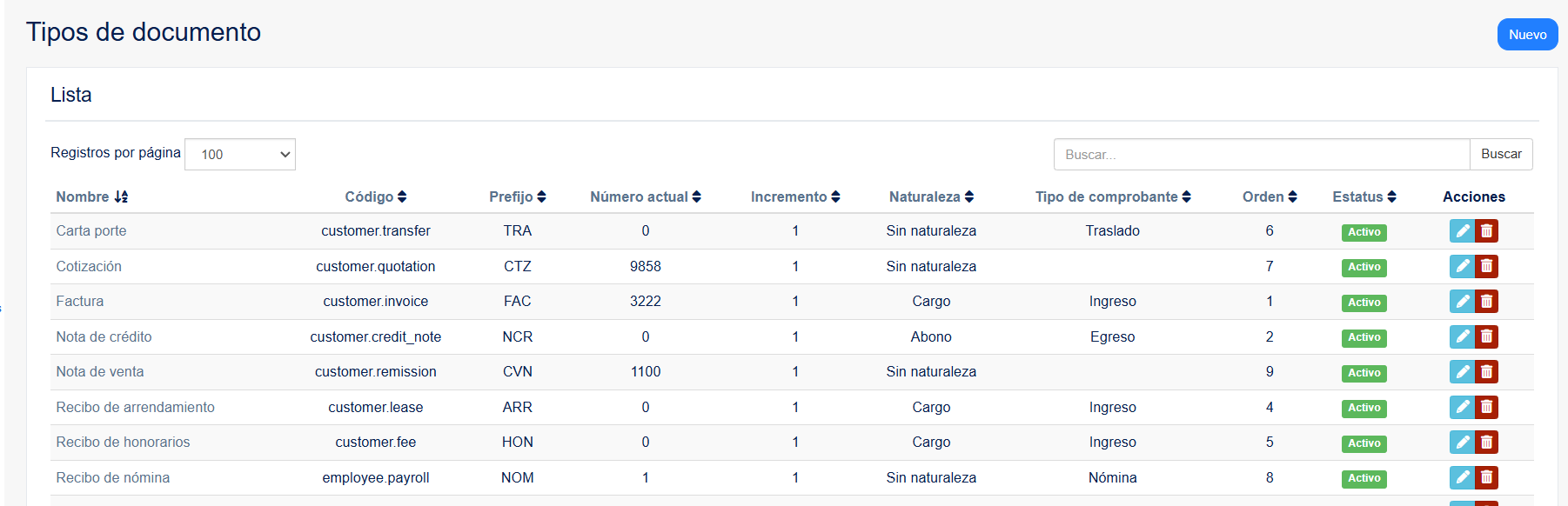Click the edit pencil for Factura
Viewport: 1568px width, 506px height.
pyautogui.click(x=1462, y=302)
